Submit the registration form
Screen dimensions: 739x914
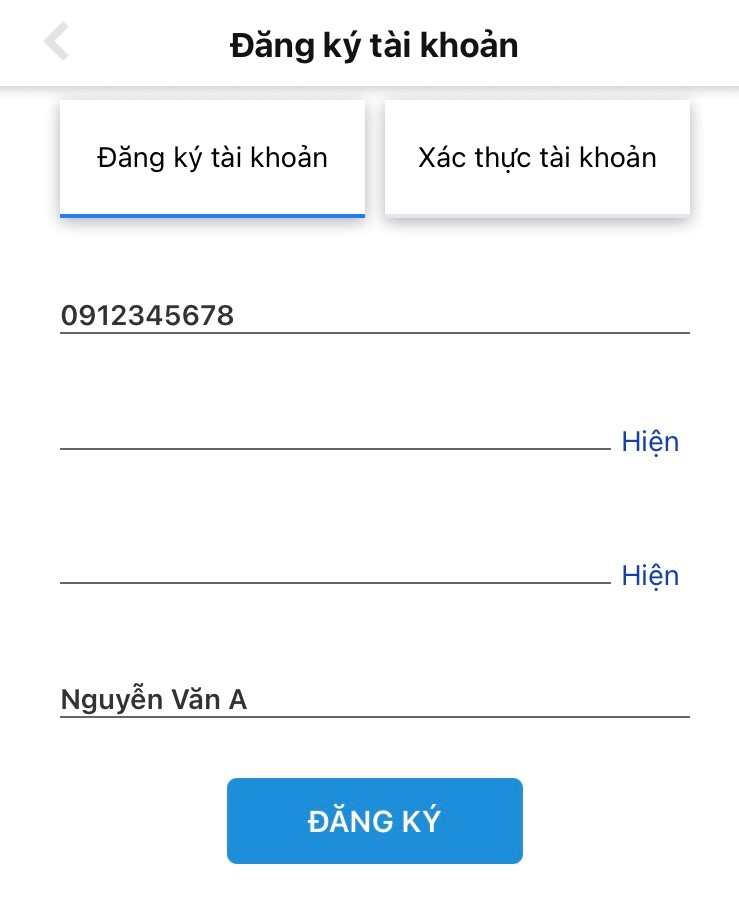point(374,821)
